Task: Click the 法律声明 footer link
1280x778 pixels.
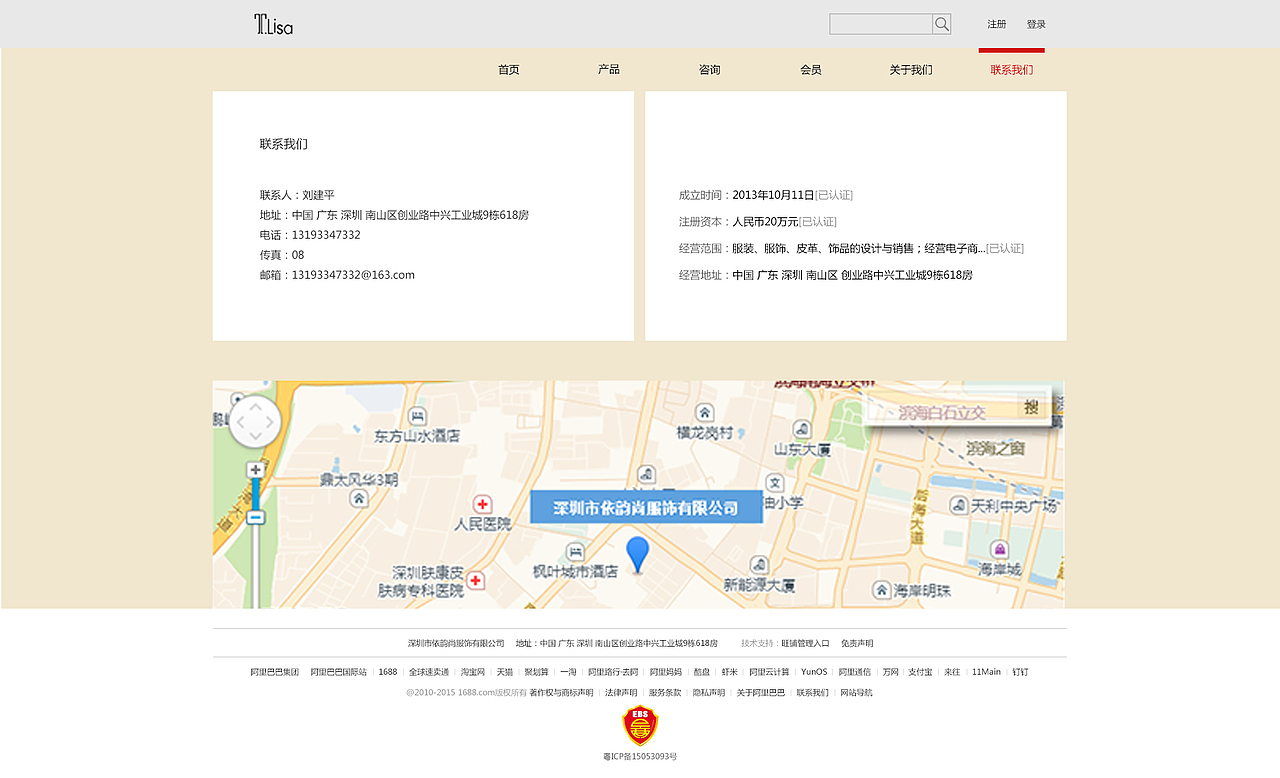Action: (x=621, y=692)
